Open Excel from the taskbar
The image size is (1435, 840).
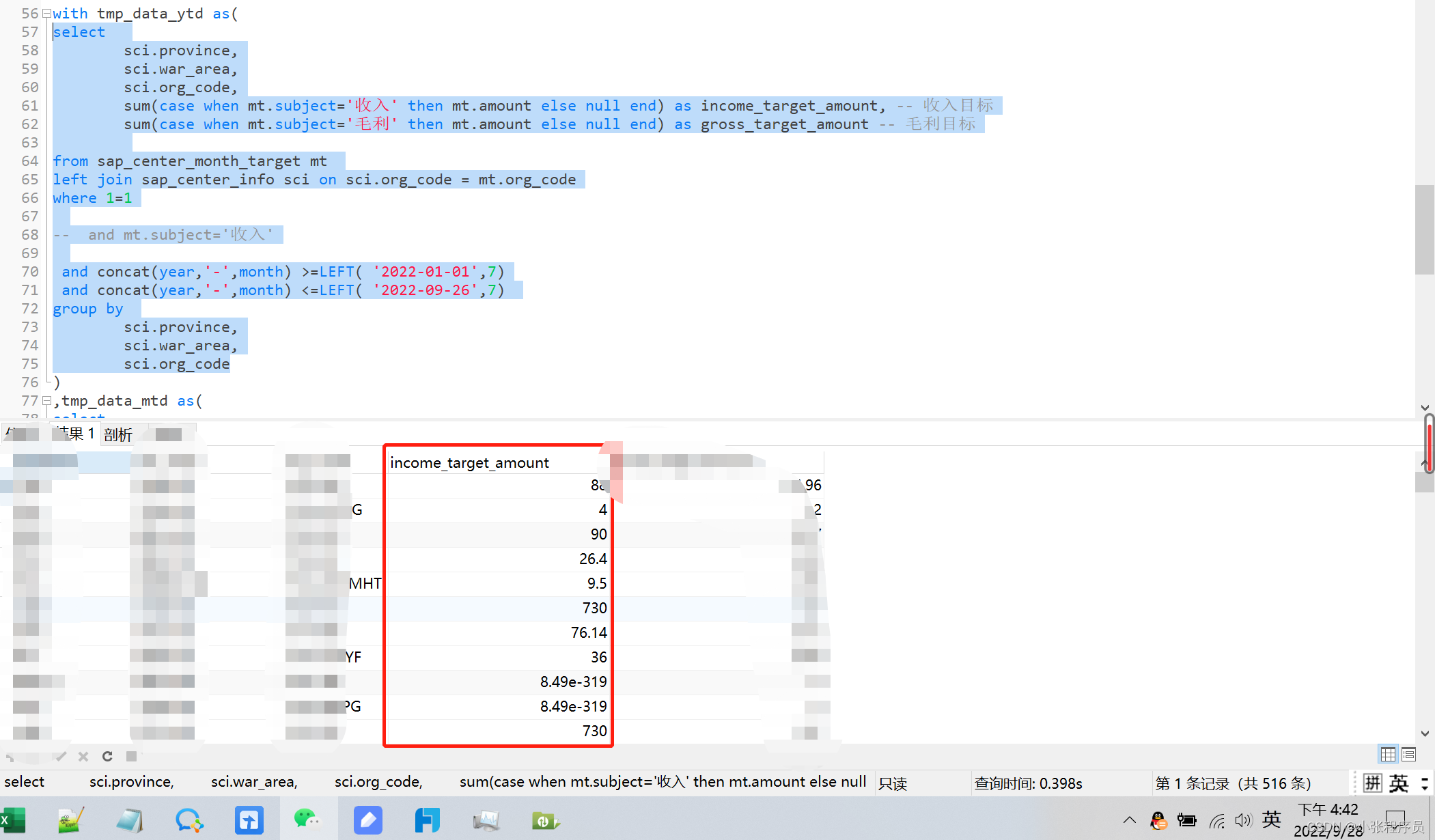12,820
